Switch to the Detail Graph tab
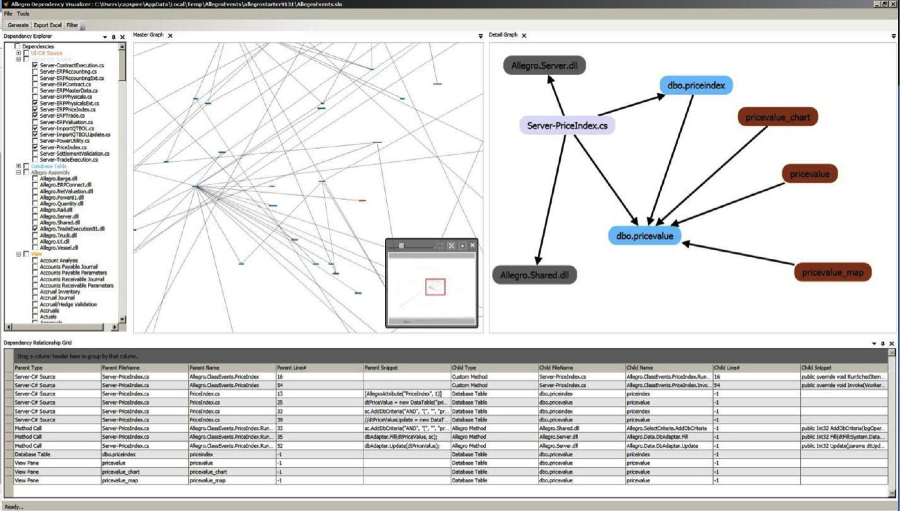 (x=503, y=35)
